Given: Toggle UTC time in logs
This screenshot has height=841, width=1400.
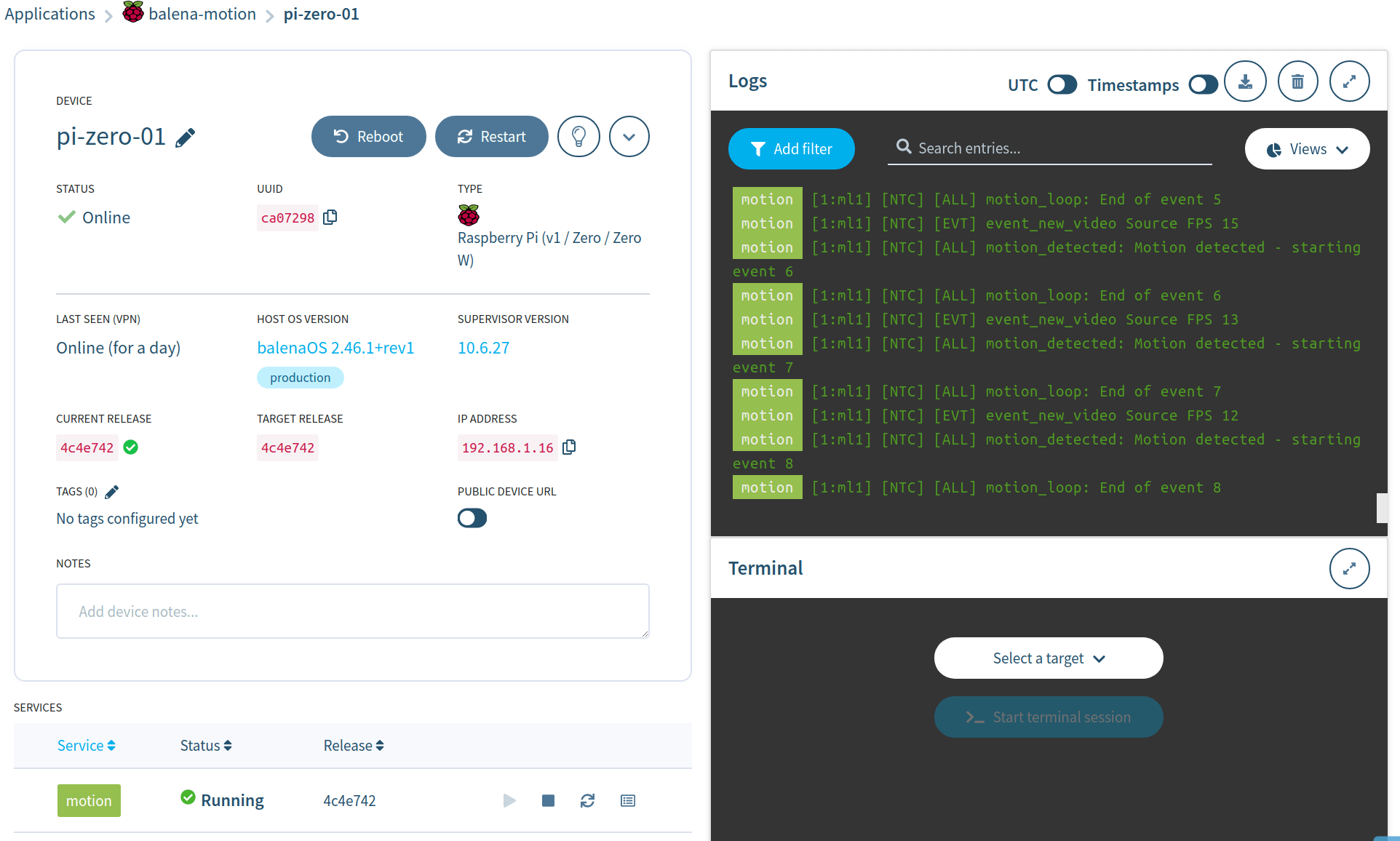Looking at the screenshot, I should pyautogui.click(x=1062, y=85).
